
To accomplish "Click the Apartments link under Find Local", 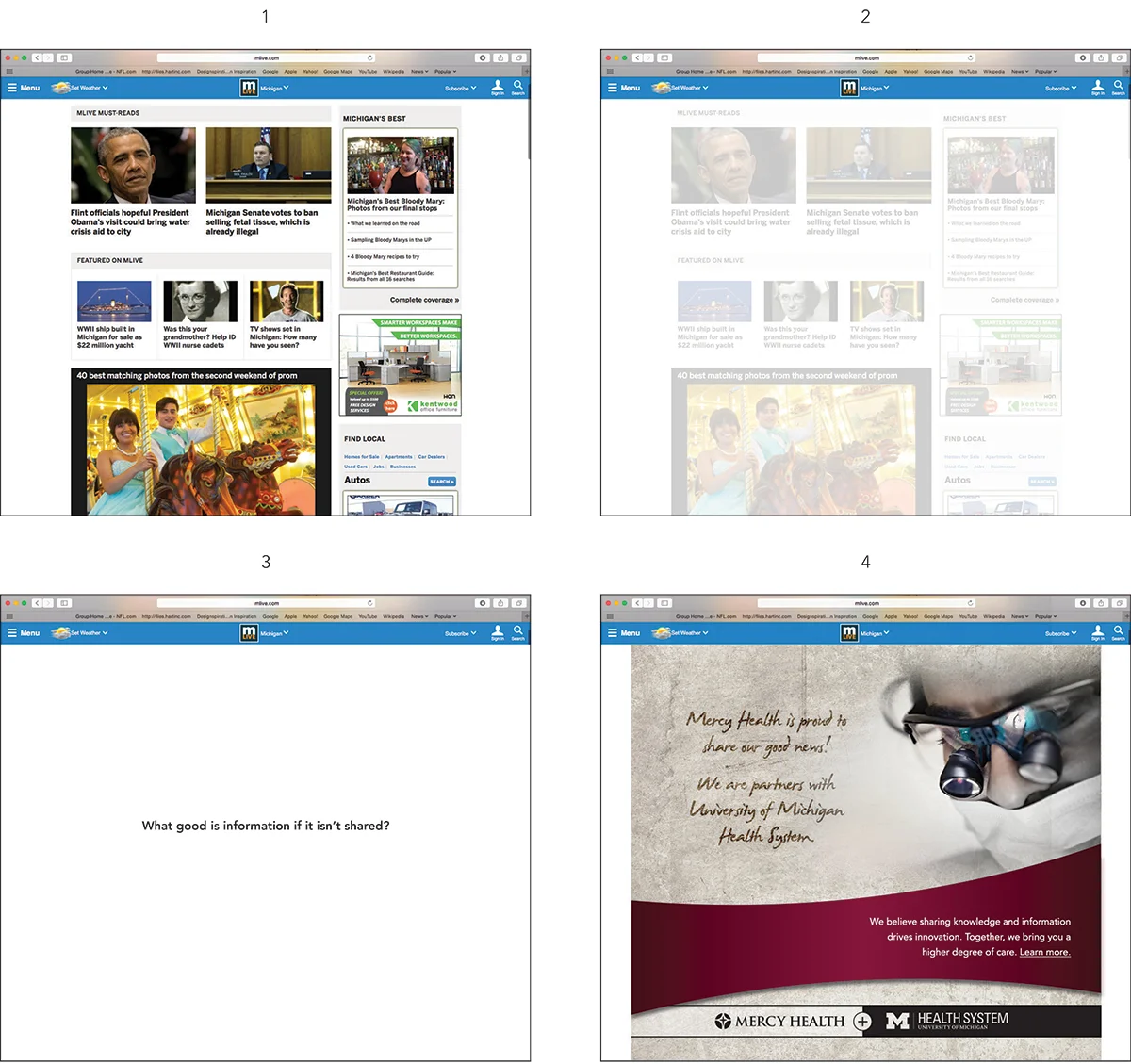I will coord(399,457).
